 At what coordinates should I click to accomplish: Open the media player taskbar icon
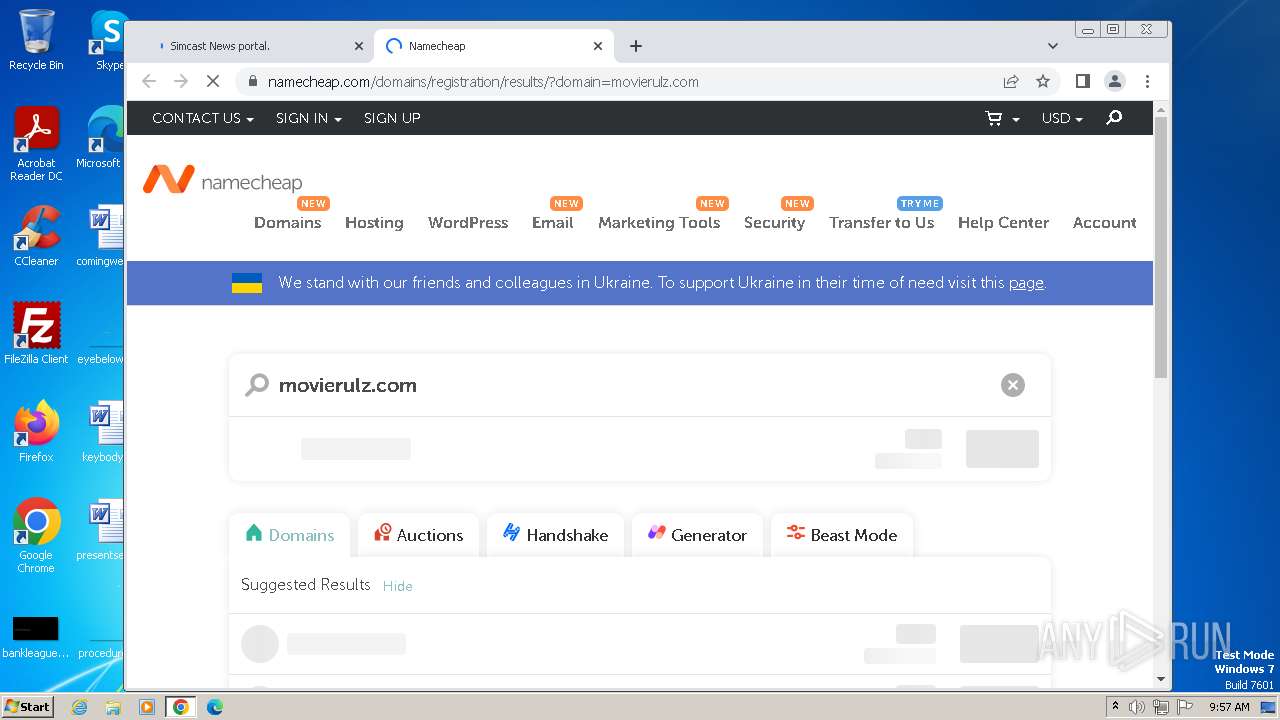coord(147,707)
